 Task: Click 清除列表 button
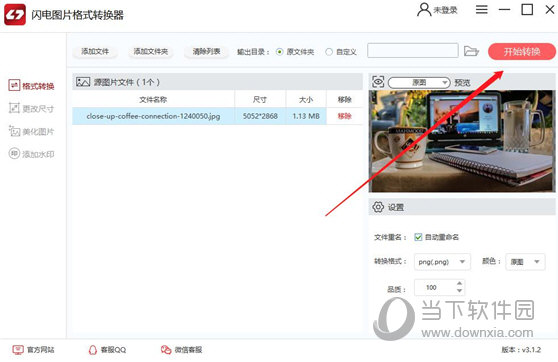[x=206, y=52]
